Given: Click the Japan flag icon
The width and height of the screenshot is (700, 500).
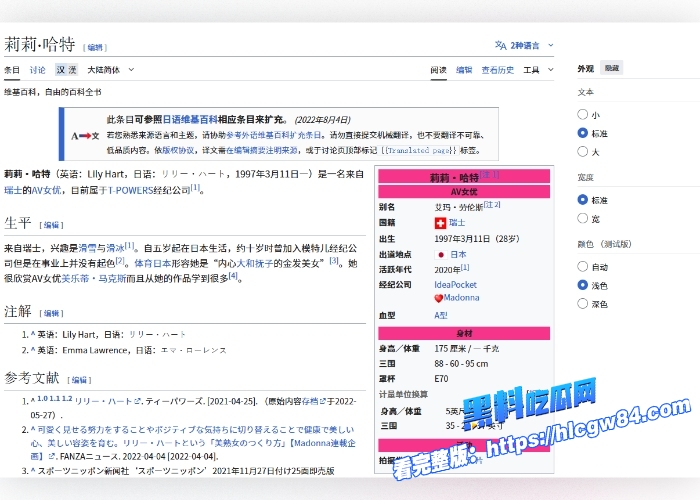Looking at the screenshot, I should 441,254.
